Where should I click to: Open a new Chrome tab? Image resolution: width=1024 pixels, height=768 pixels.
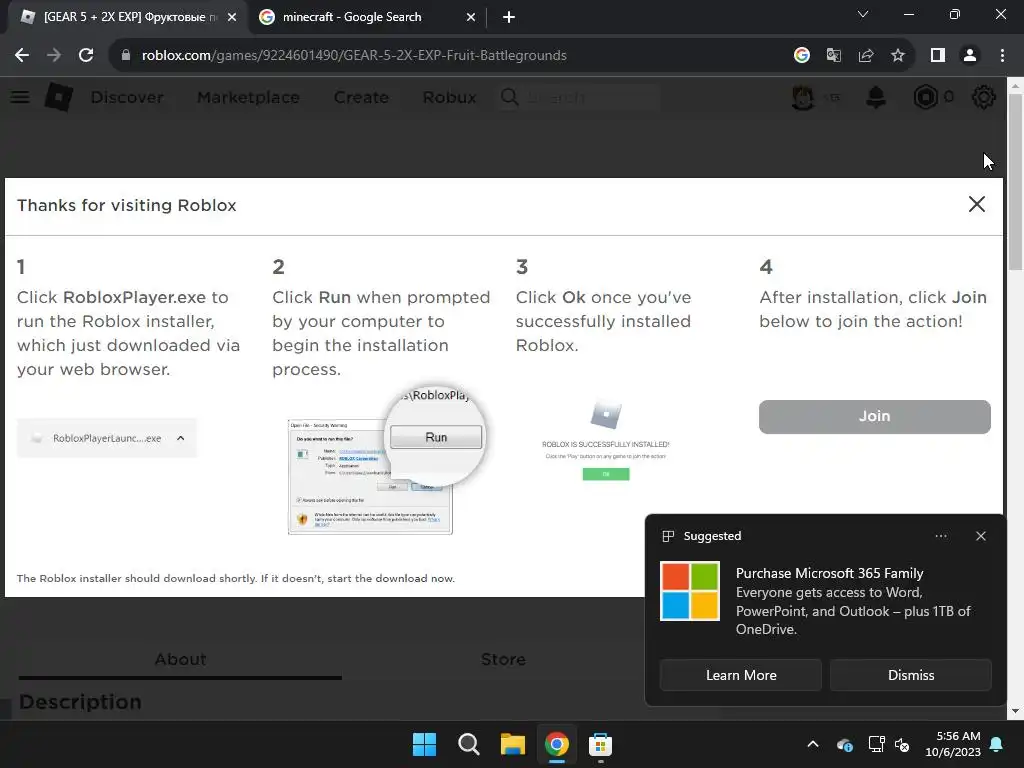point(509,17)
